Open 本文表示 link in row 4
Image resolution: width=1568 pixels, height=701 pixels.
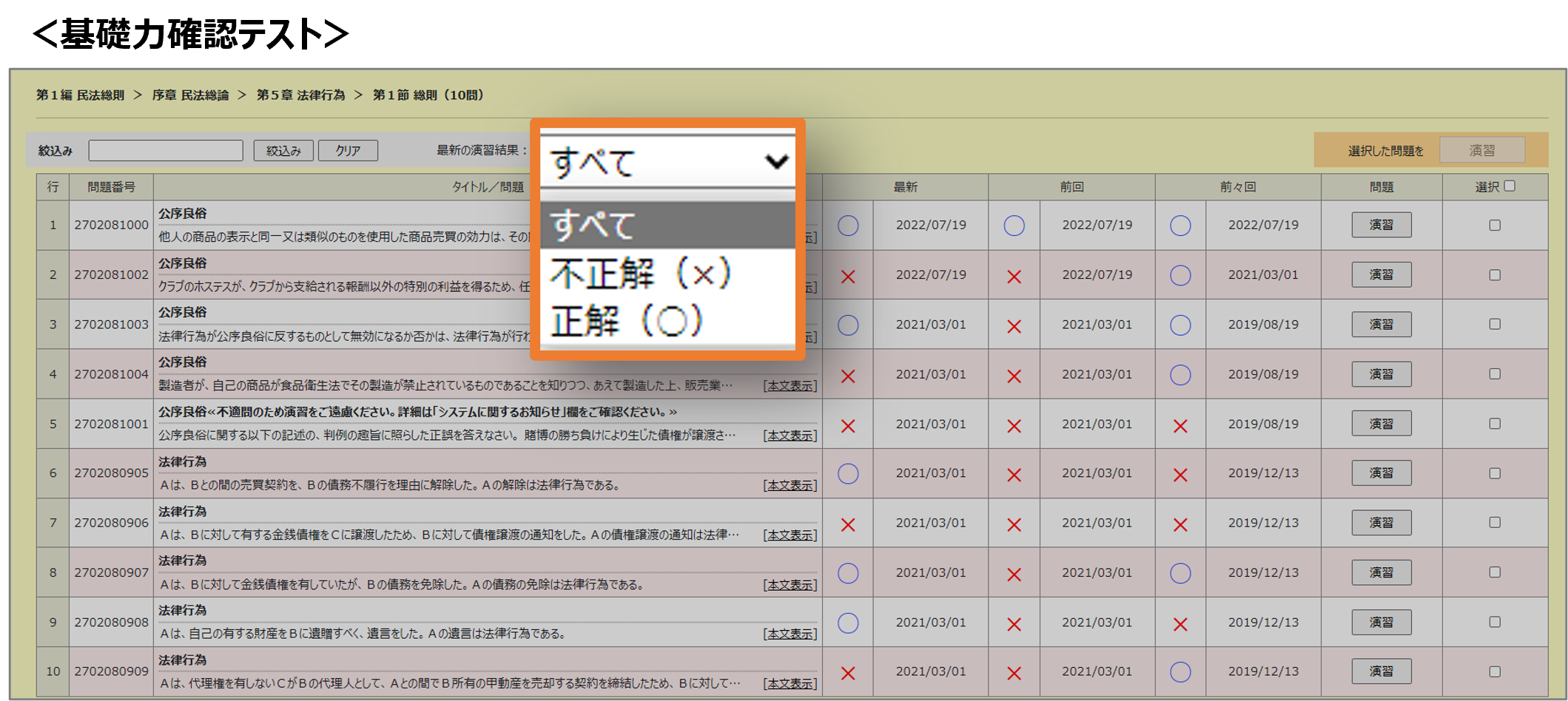click(790, 386)
